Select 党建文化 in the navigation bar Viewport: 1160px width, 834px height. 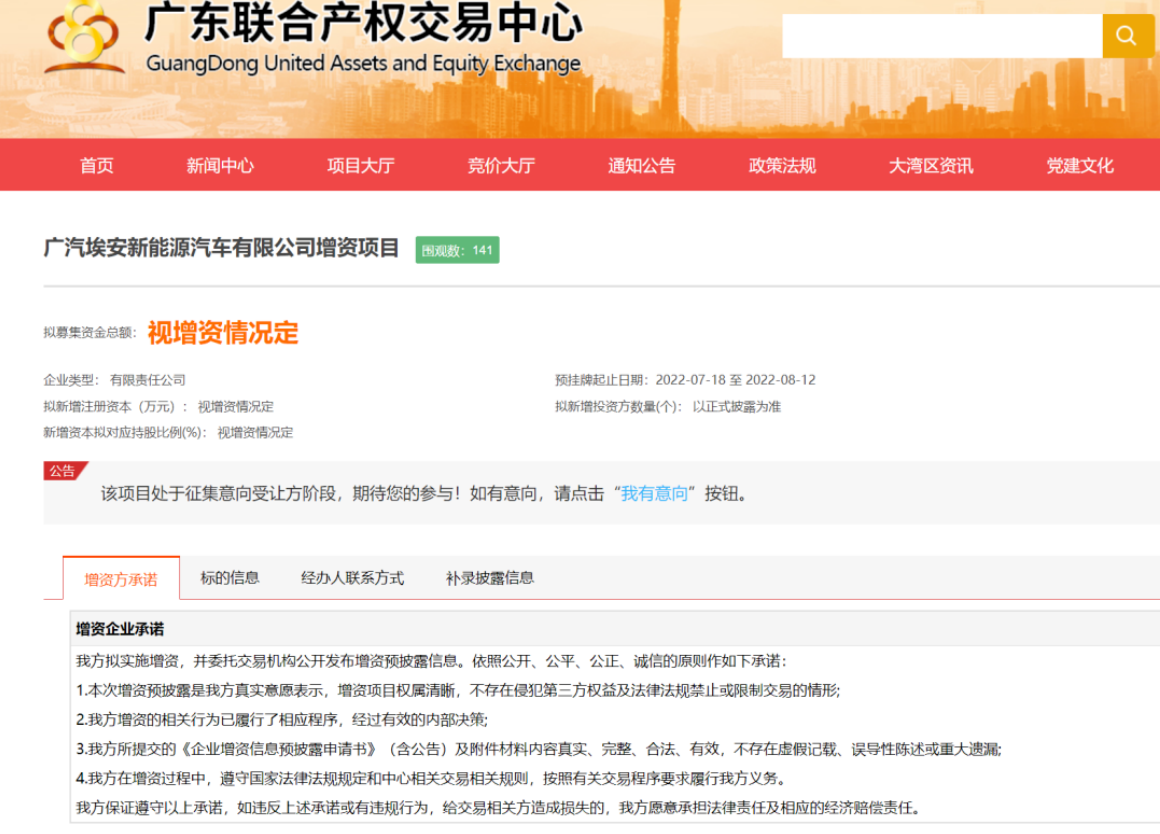[x=1079, y=166]
